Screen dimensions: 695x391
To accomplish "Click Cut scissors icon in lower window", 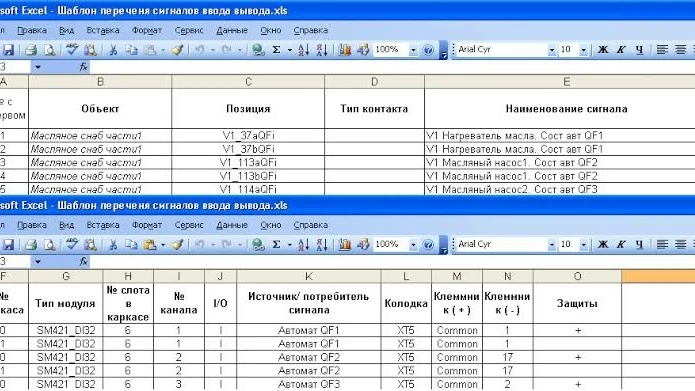I will pos(113,244).
